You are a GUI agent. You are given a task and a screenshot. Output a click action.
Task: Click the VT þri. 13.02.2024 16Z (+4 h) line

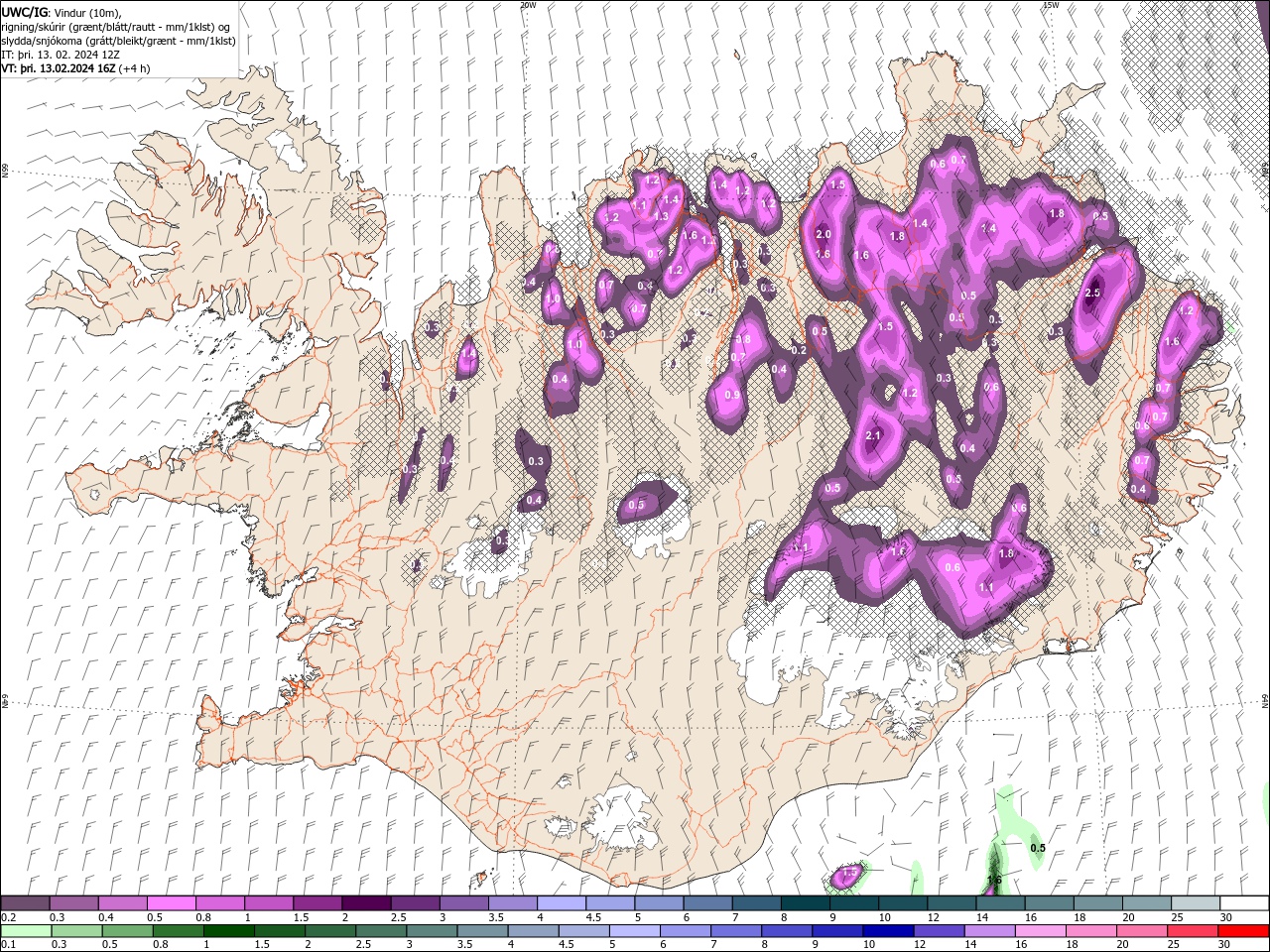76,68
